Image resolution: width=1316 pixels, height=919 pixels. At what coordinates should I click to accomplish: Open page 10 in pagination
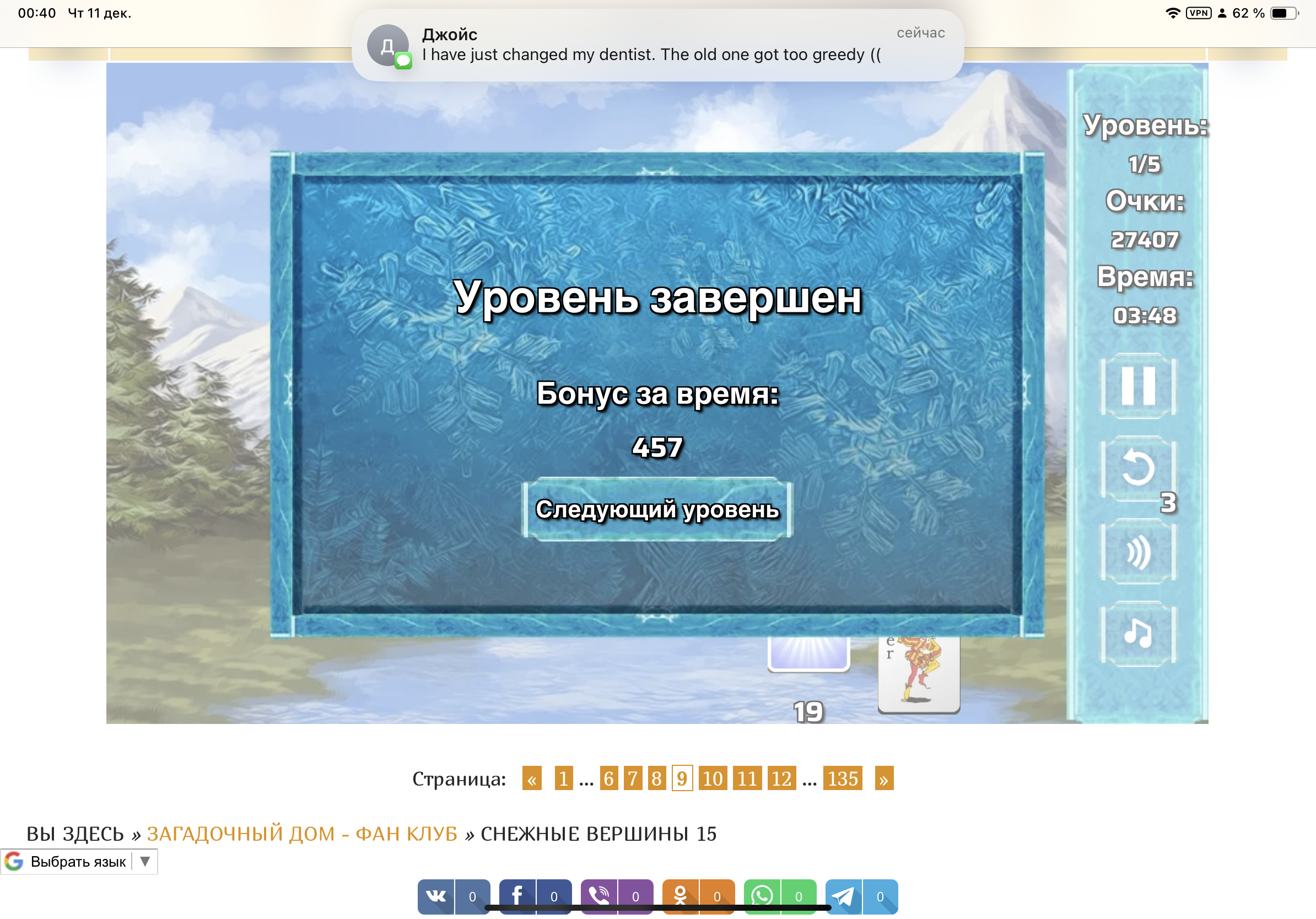point(713,779)
